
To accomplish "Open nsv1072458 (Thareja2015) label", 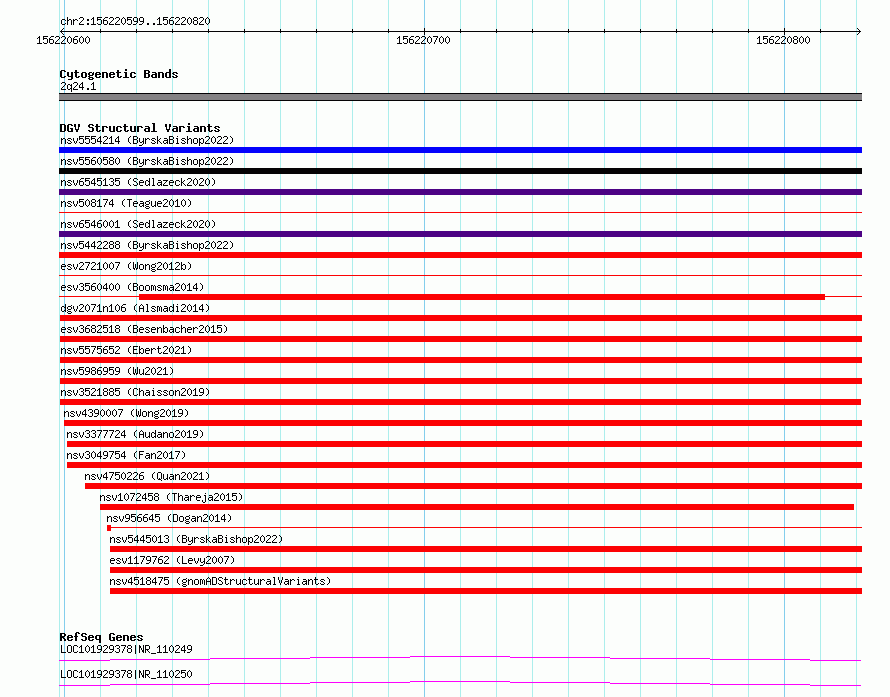I will (171, 497).
